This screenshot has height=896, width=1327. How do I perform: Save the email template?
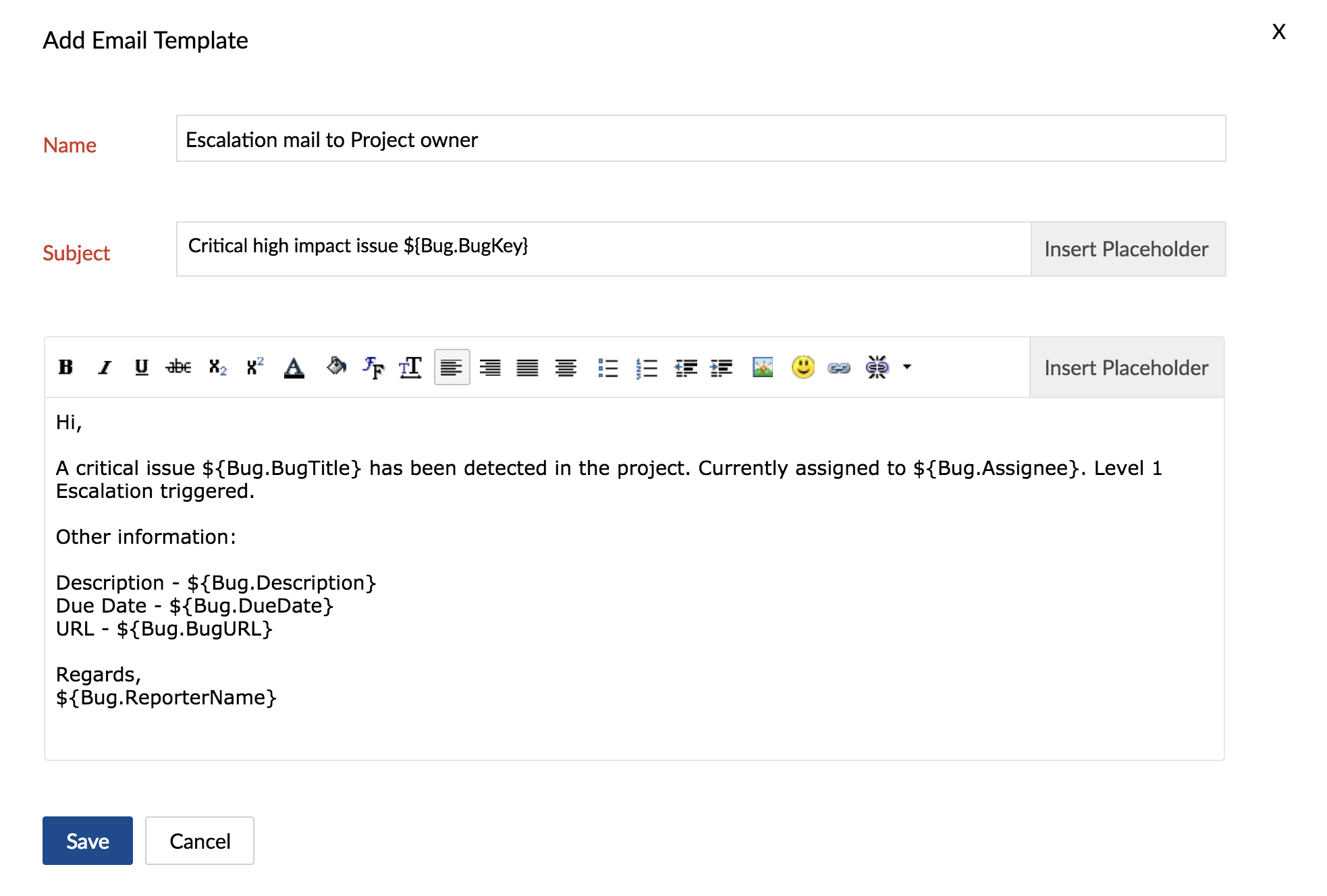click(x=88, y=841)
